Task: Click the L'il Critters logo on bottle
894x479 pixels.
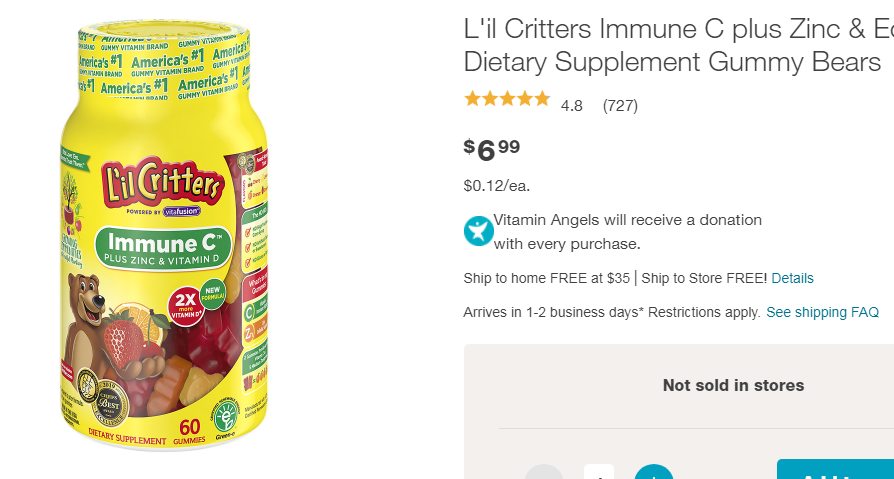Action: point(162,181)
